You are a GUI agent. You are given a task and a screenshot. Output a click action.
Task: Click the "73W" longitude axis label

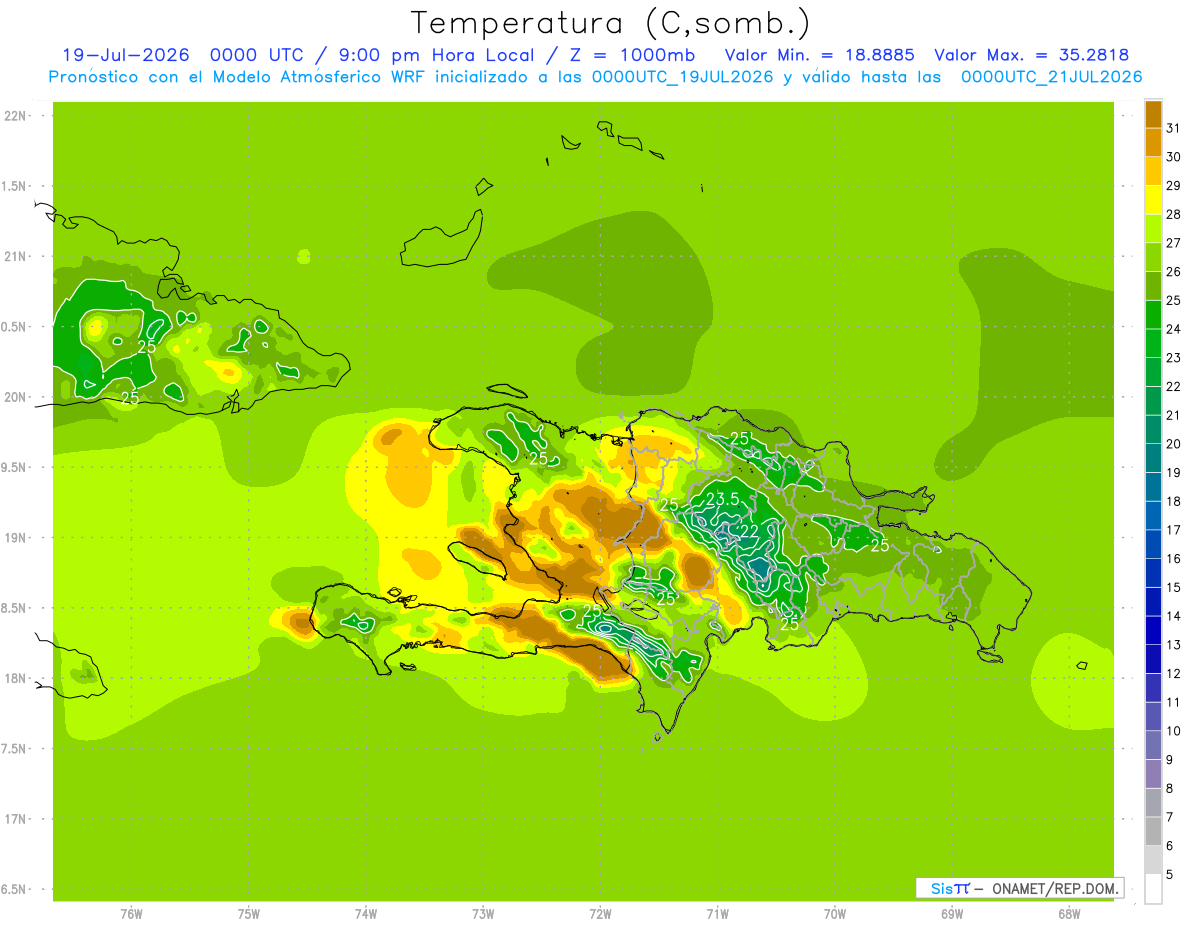pyautogui.click(x=483, y=914)
